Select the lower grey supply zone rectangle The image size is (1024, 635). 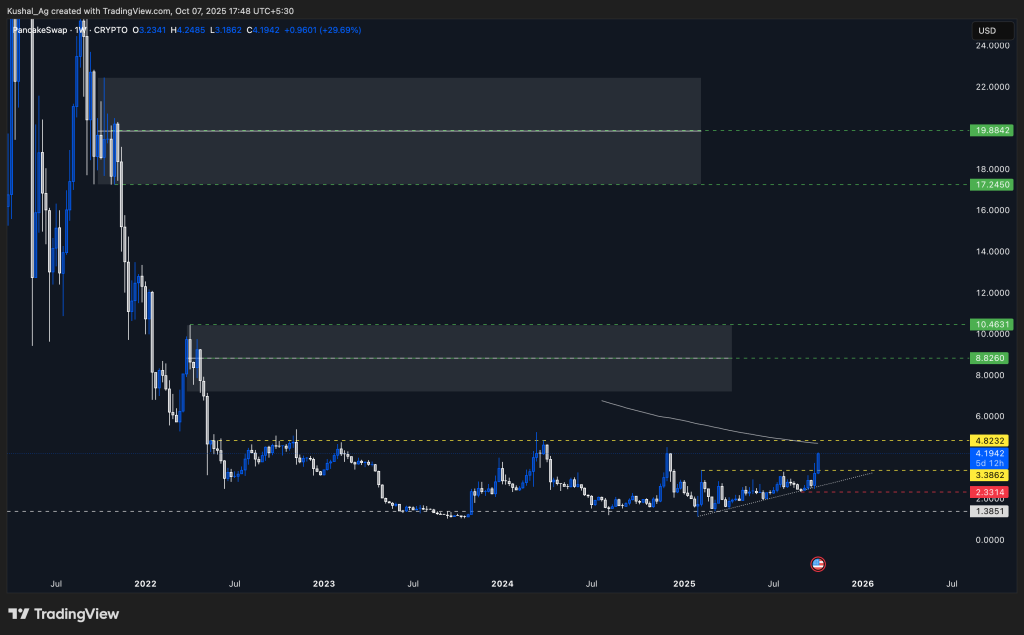(x=459, y=358)
